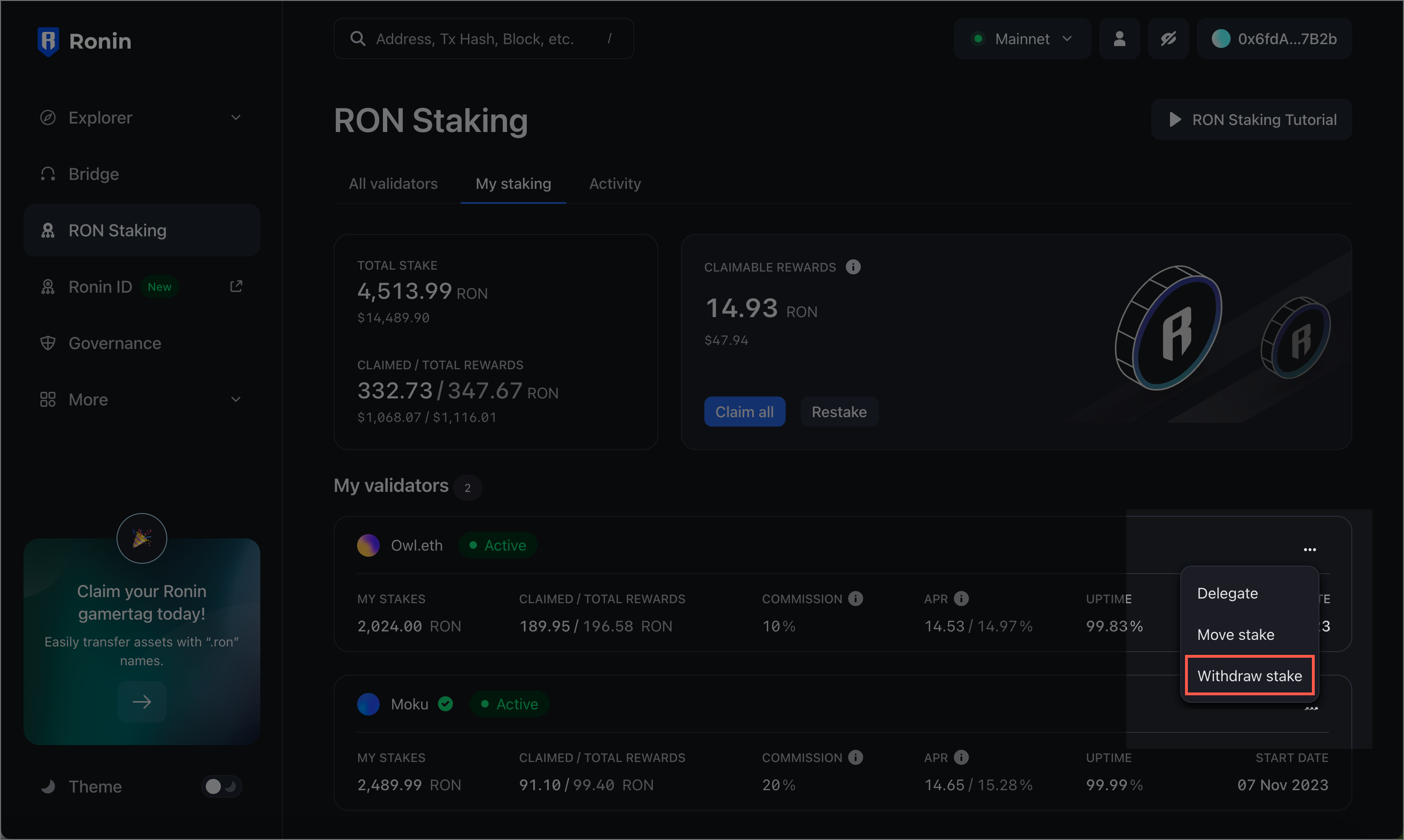Click the gamertag promo arrow button
The height and width of the screenshot is (840, 1404).
(141, 702)
